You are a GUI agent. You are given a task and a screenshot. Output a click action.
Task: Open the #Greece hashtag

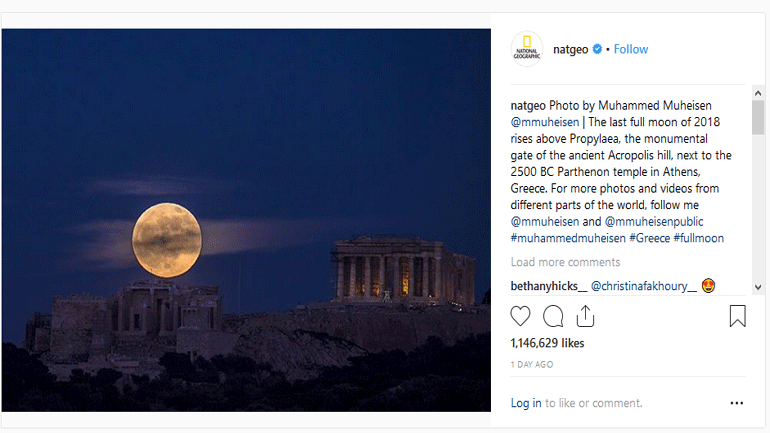click(x=650, y=238)
